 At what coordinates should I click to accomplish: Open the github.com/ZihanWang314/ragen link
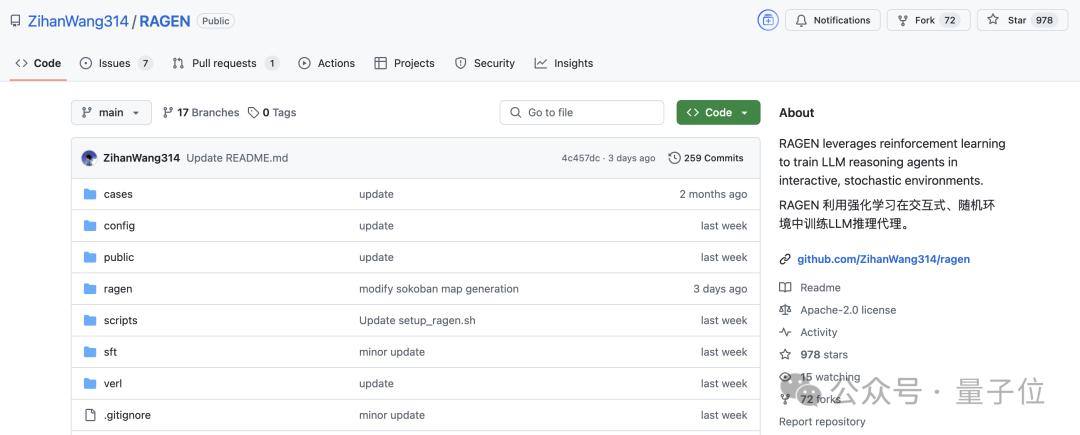point(883,259)
